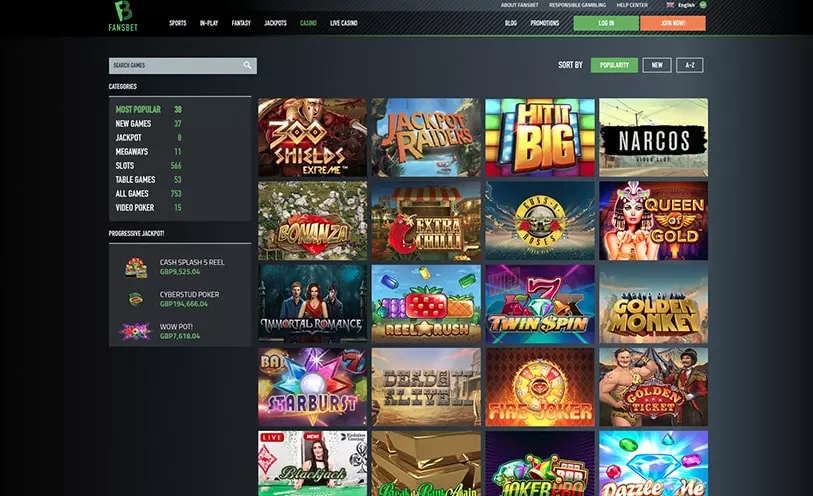The height and width of the screenshot is (496, 813).
Task: Open the UK flag language selector
Action: (685, 5)
